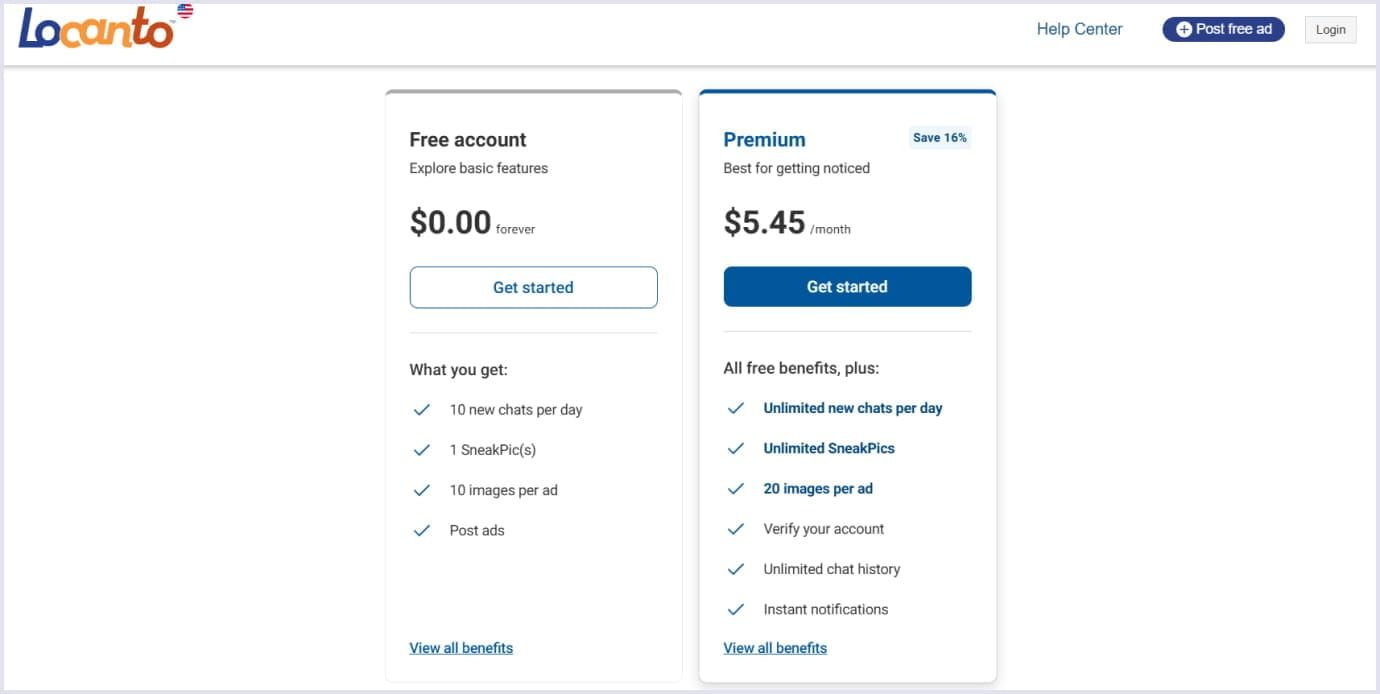Click the US flag icon beside the logo

pyautogui.click(x=182, y=12)
